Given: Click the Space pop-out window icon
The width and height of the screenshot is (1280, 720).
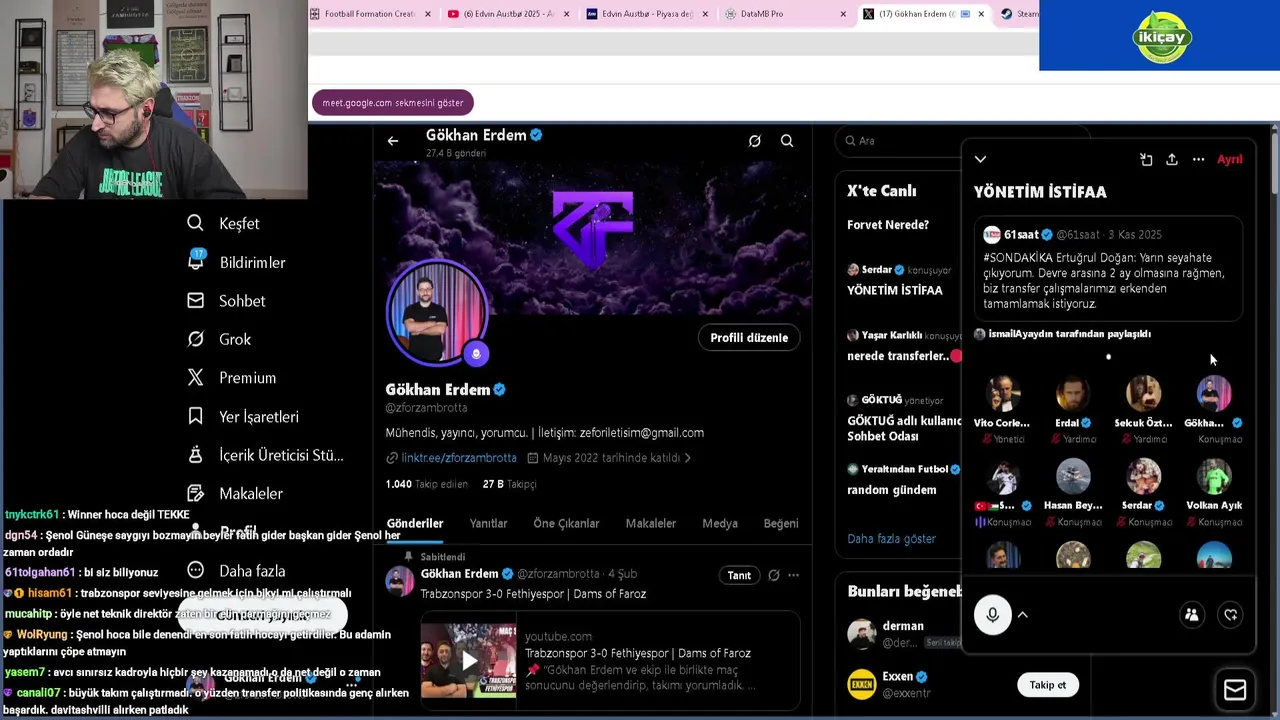Looking at the screenshot, I should (1146, 159).
